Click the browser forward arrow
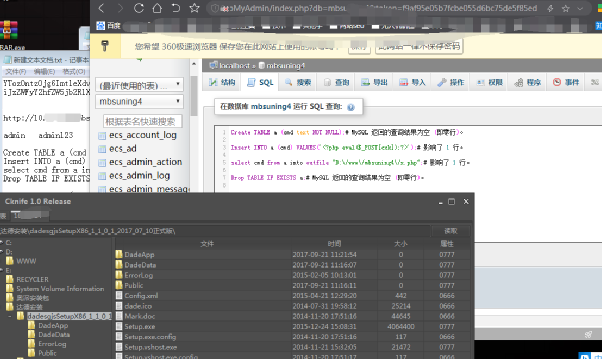Image resolution: width=602 pixels, height=360 pixels. pos(120,8)
